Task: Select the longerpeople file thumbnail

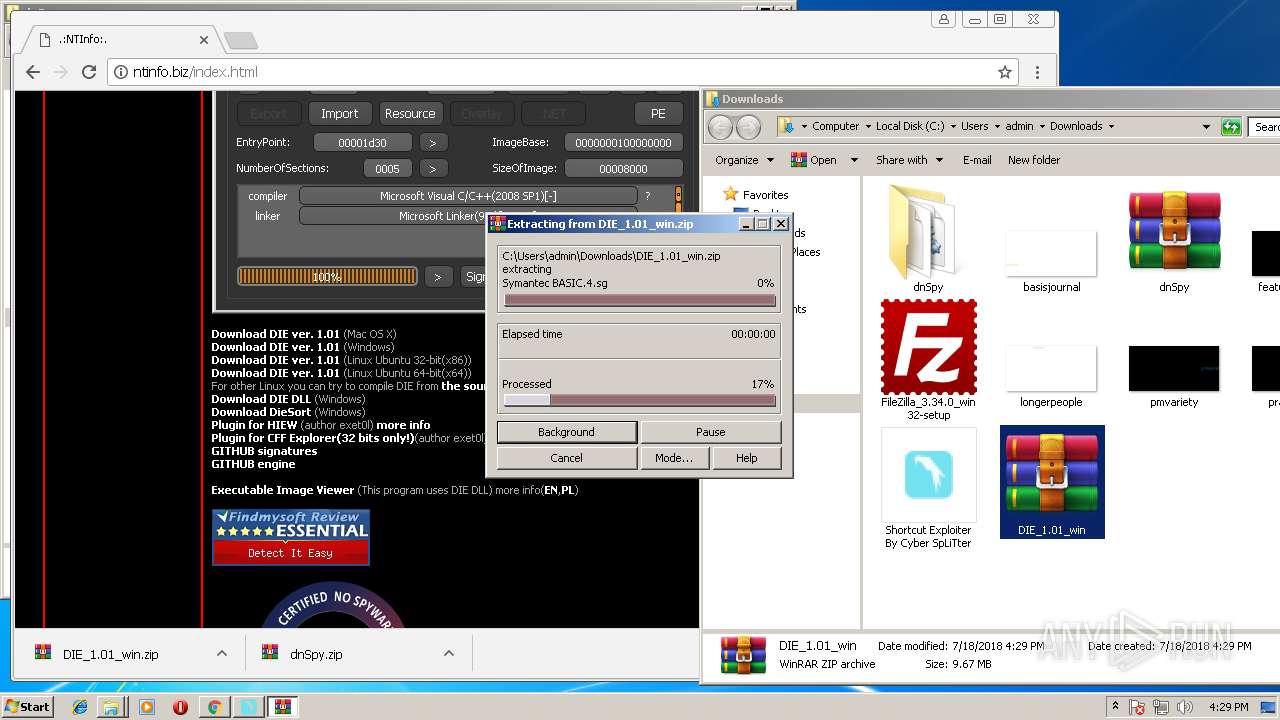Action: [1051, 375]
